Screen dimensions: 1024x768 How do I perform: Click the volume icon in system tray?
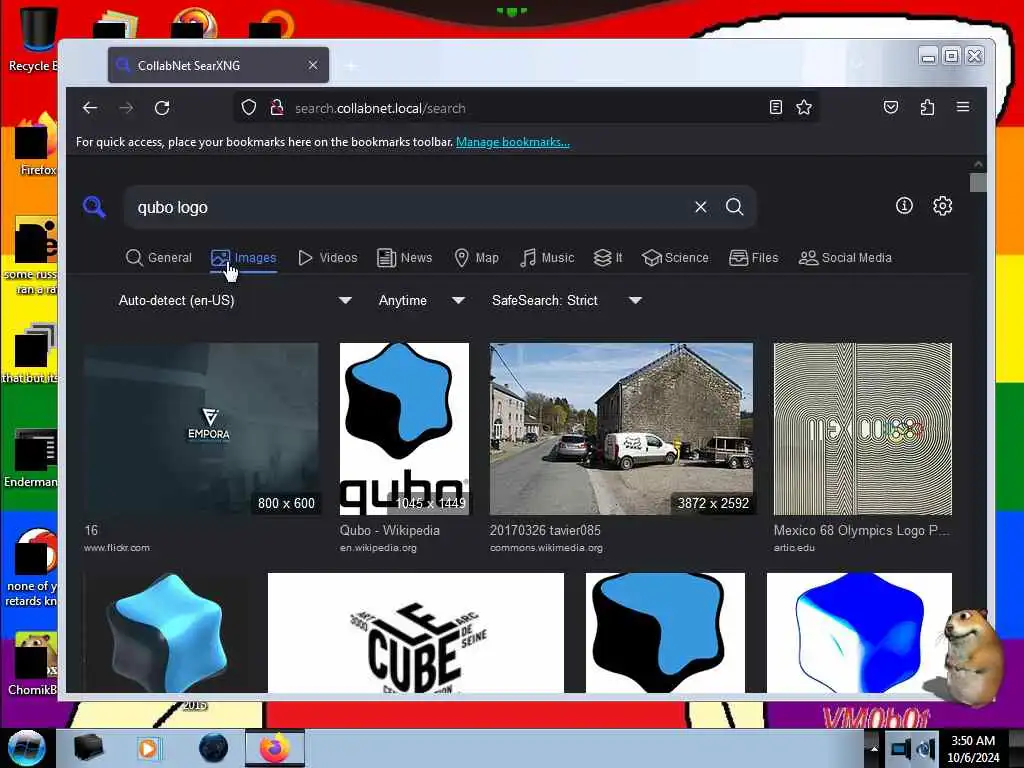[x=925, y=748]
